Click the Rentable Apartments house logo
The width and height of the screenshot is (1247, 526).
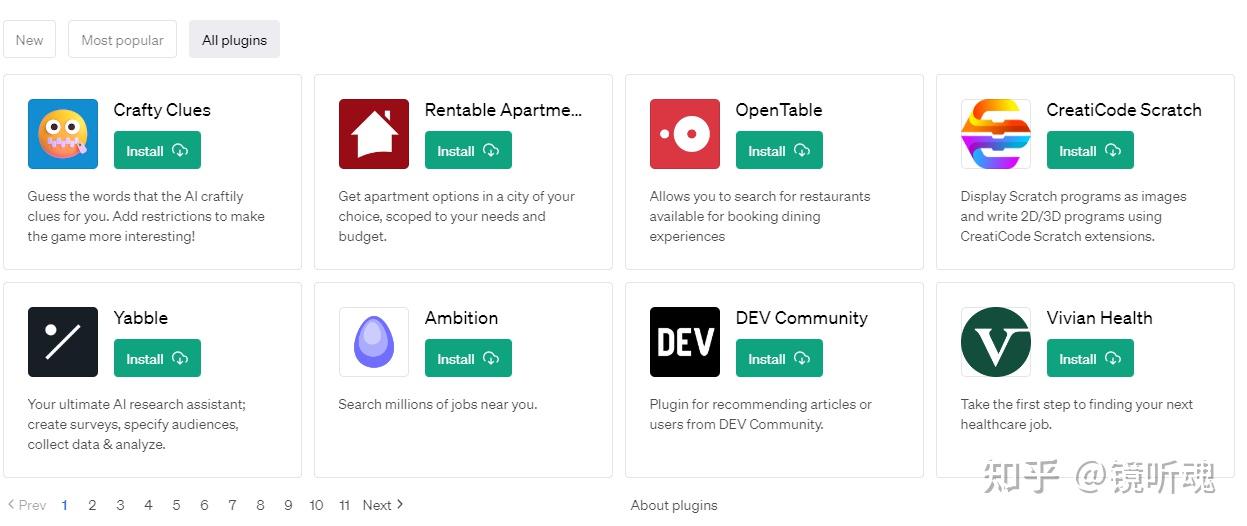374,134
